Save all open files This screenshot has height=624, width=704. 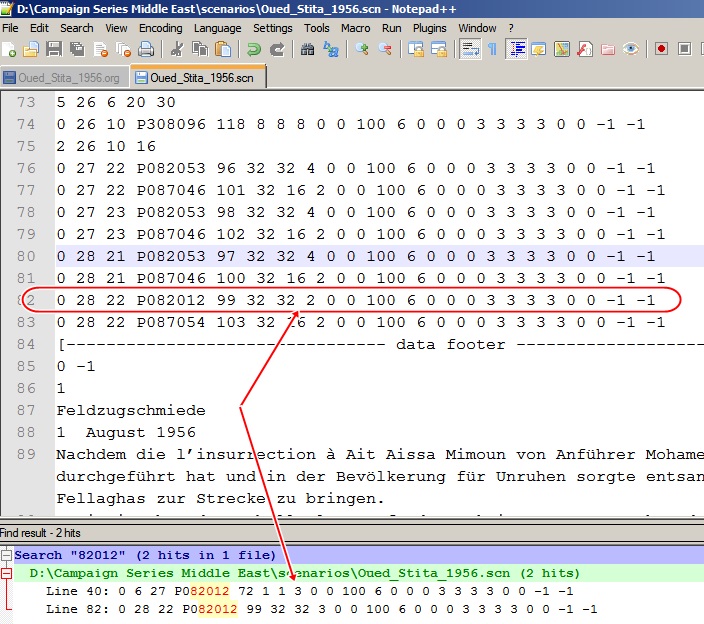(77, 49)
